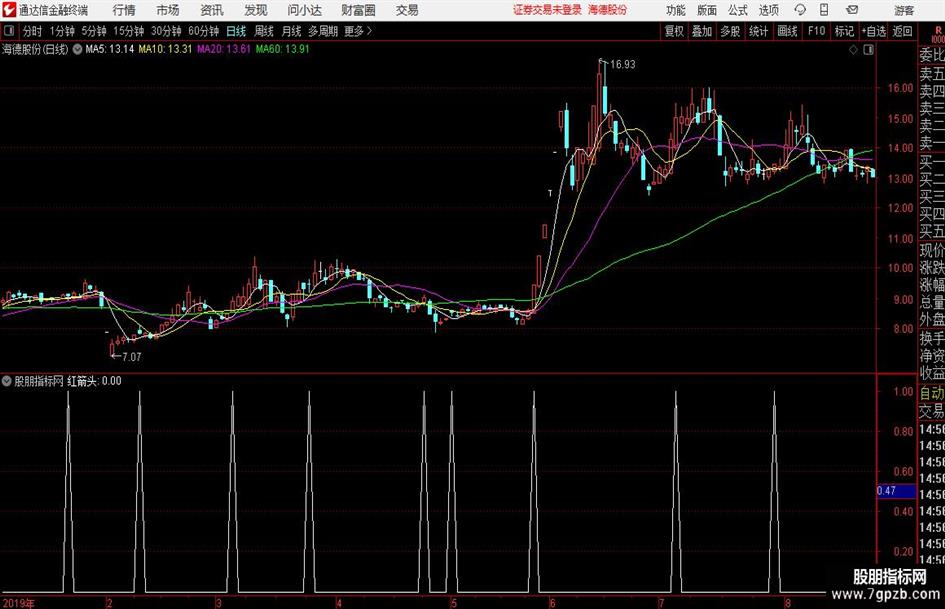Click the 红箭头: 0.00 indicator value
945x609 pixels.
[94, 381]
